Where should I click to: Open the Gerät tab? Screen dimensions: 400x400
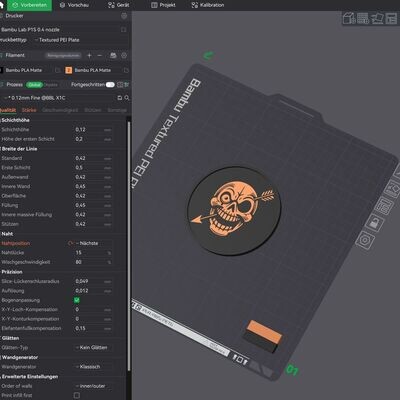(x=119, y=5)
